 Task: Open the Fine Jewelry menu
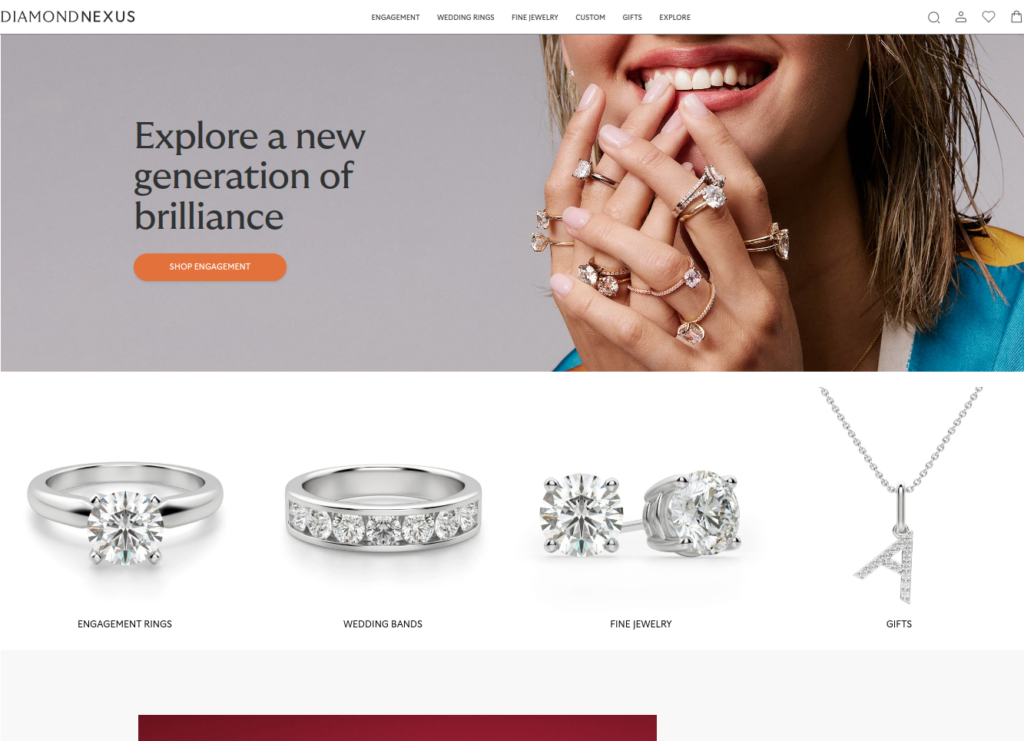pos(535,18)
